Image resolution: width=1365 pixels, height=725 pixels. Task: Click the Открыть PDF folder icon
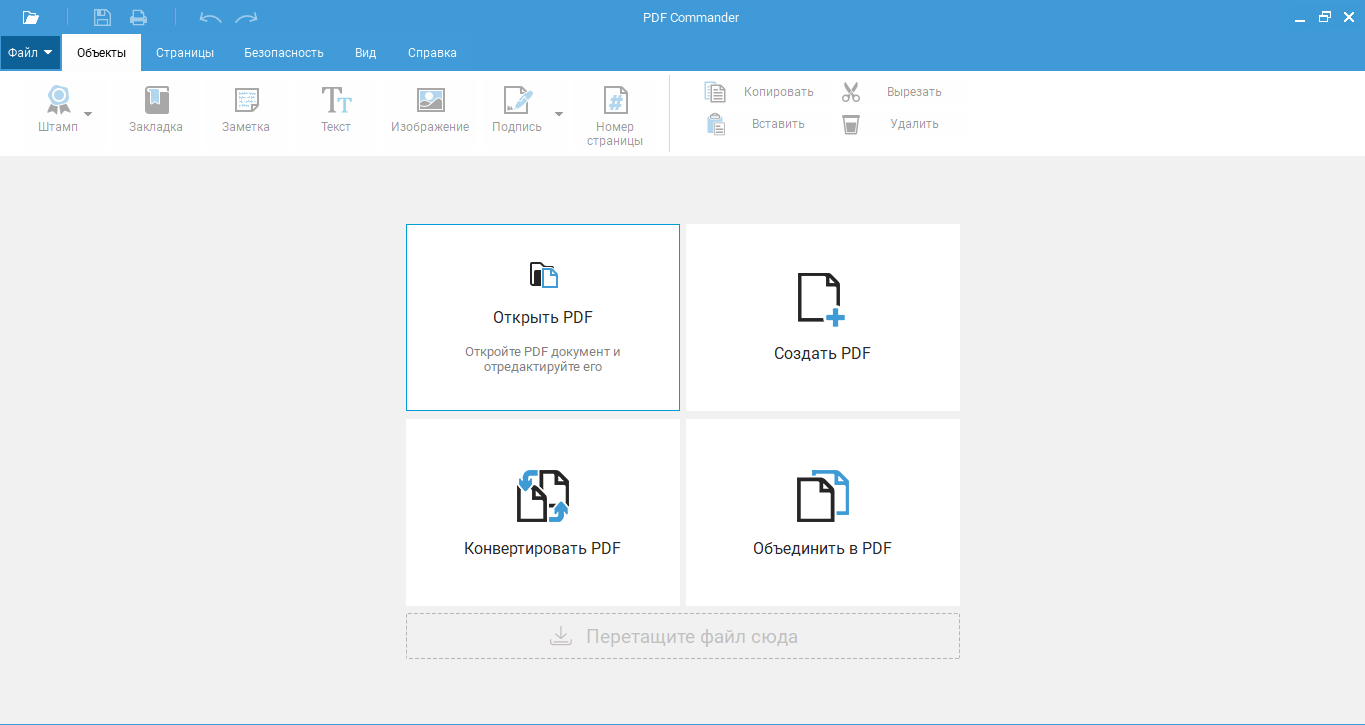[543, 275]
